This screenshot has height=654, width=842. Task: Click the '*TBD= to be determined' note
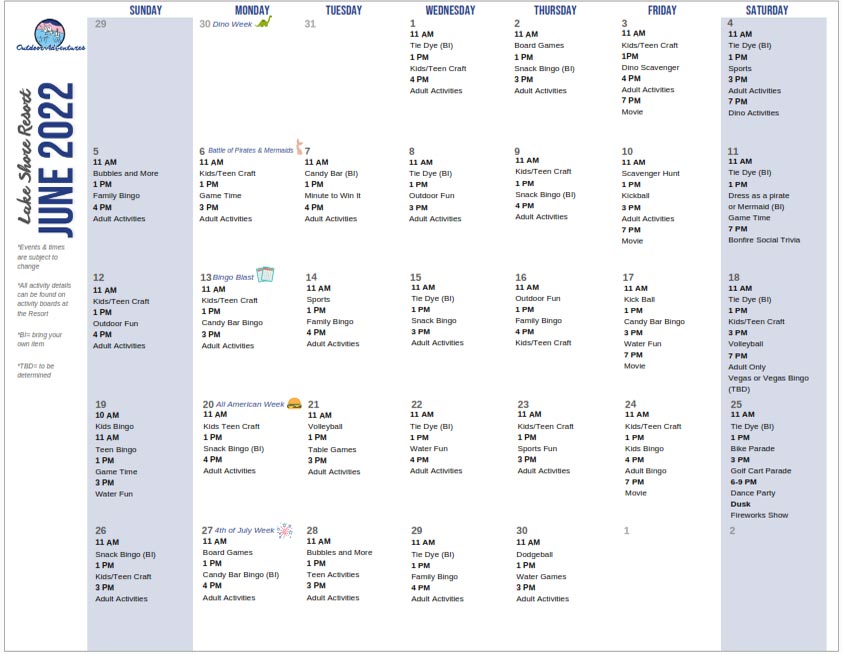(x=35, y=370)
